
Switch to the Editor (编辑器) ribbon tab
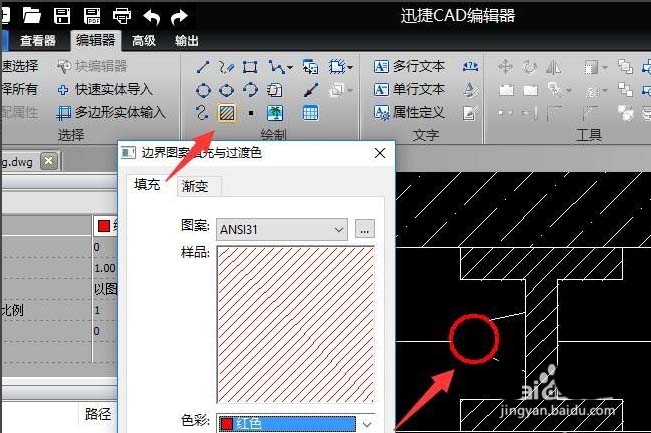[x=95, y=40]
